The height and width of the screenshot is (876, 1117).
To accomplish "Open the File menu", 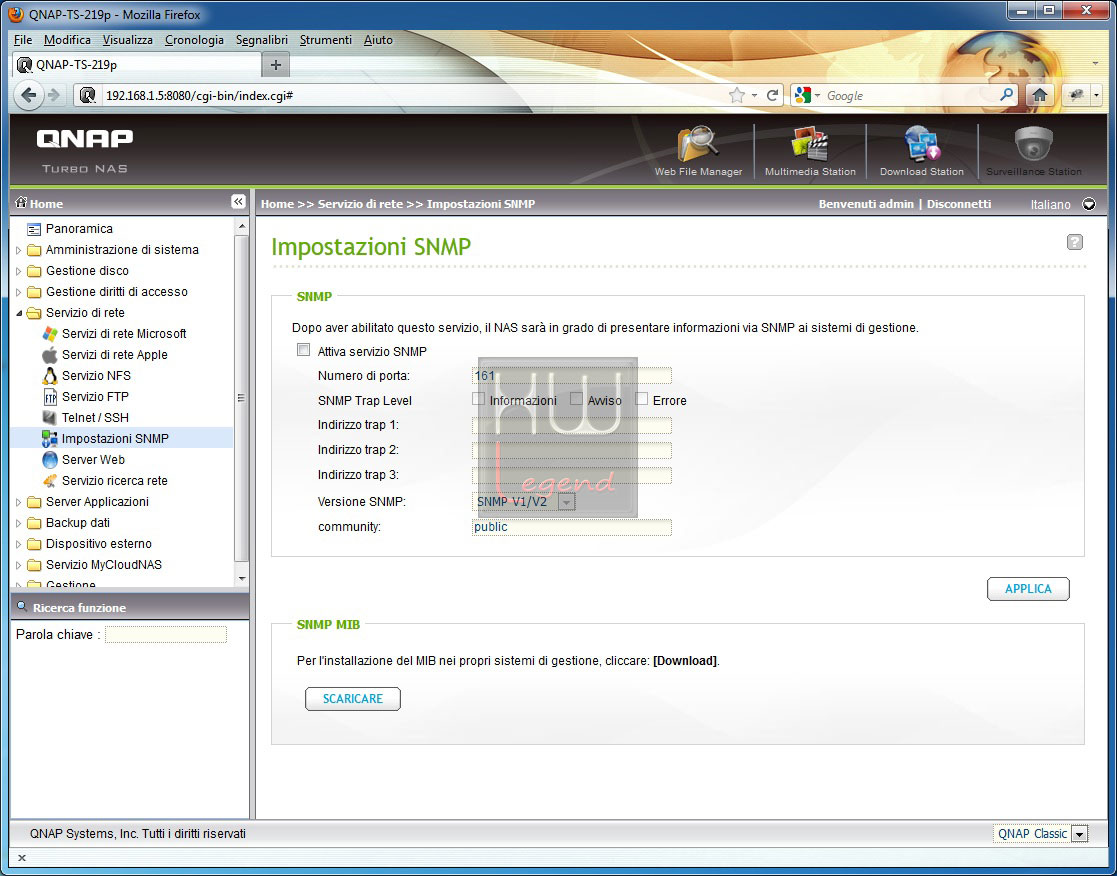I will coord(23,40).
